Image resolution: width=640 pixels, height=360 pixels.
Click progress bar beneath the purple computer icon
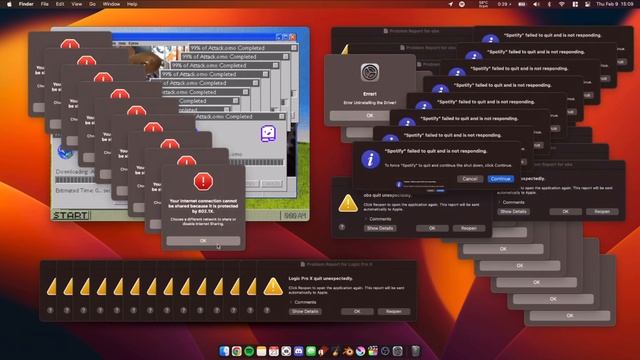pyautogui.click(x=257, y=162)
